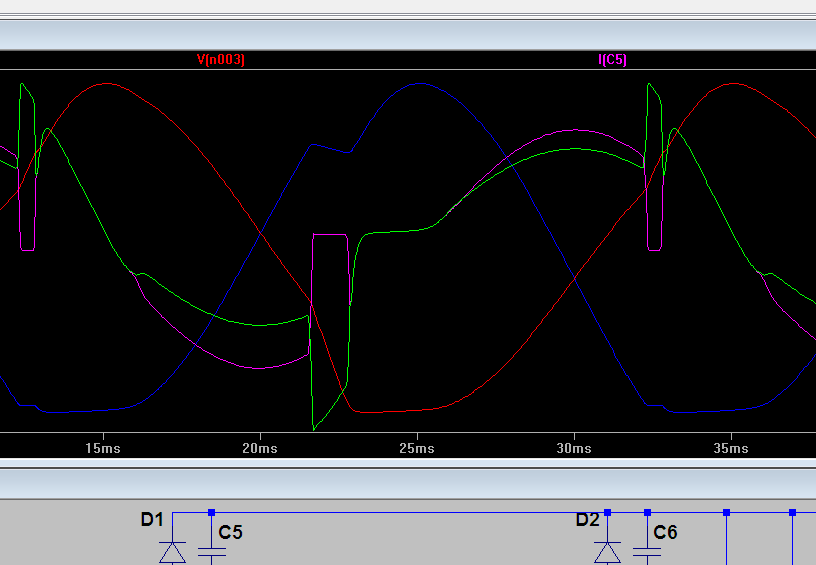Click the 25ms time axis label
Image resolution: width=816 pixels, height=565 pixels.
pyautogui.click(x=417, y=448)
